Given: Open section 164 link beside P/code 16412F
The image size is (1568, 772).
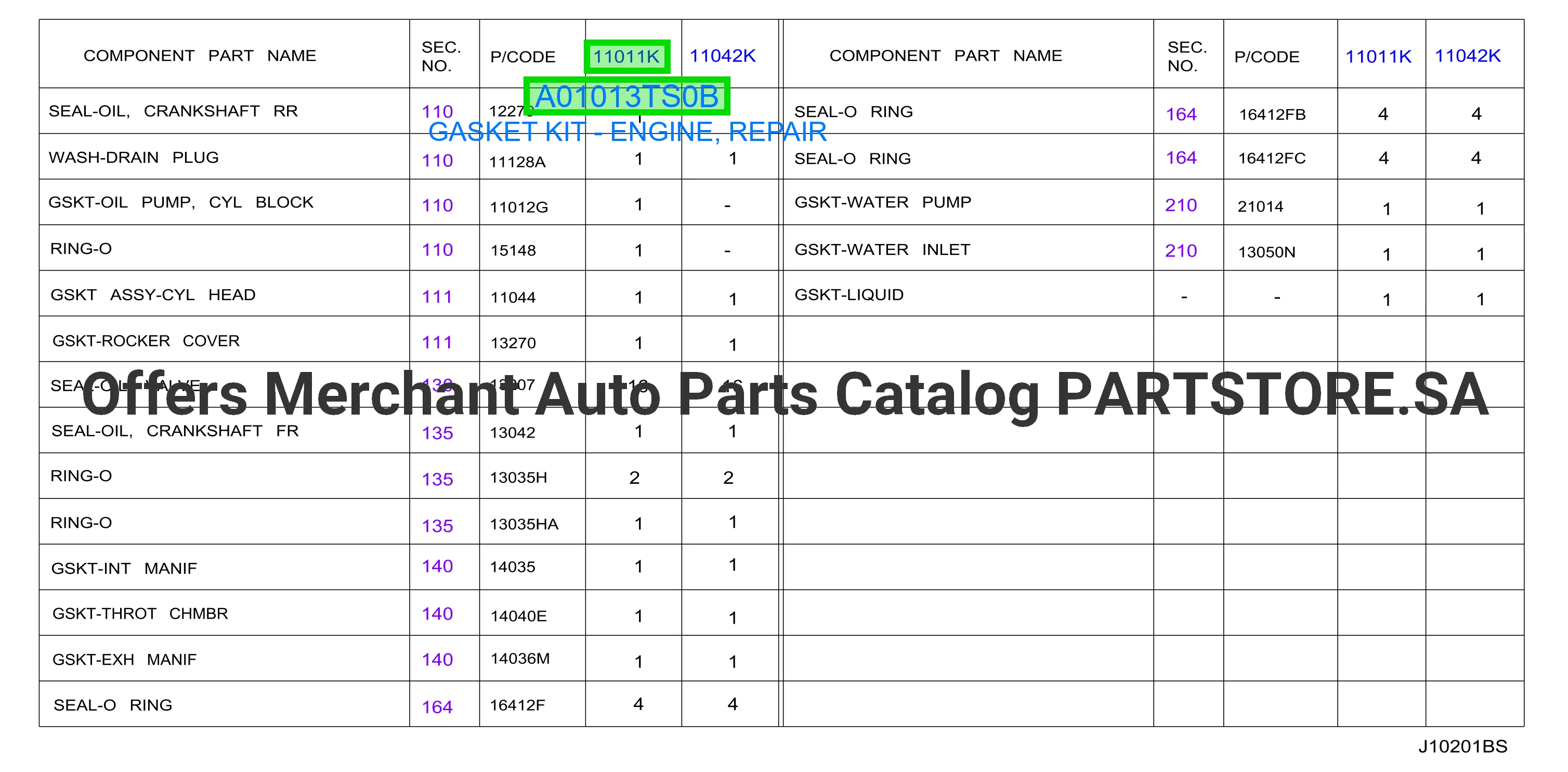Looking at the screenshot, I should pyautogui.click(x=437, y=707).
